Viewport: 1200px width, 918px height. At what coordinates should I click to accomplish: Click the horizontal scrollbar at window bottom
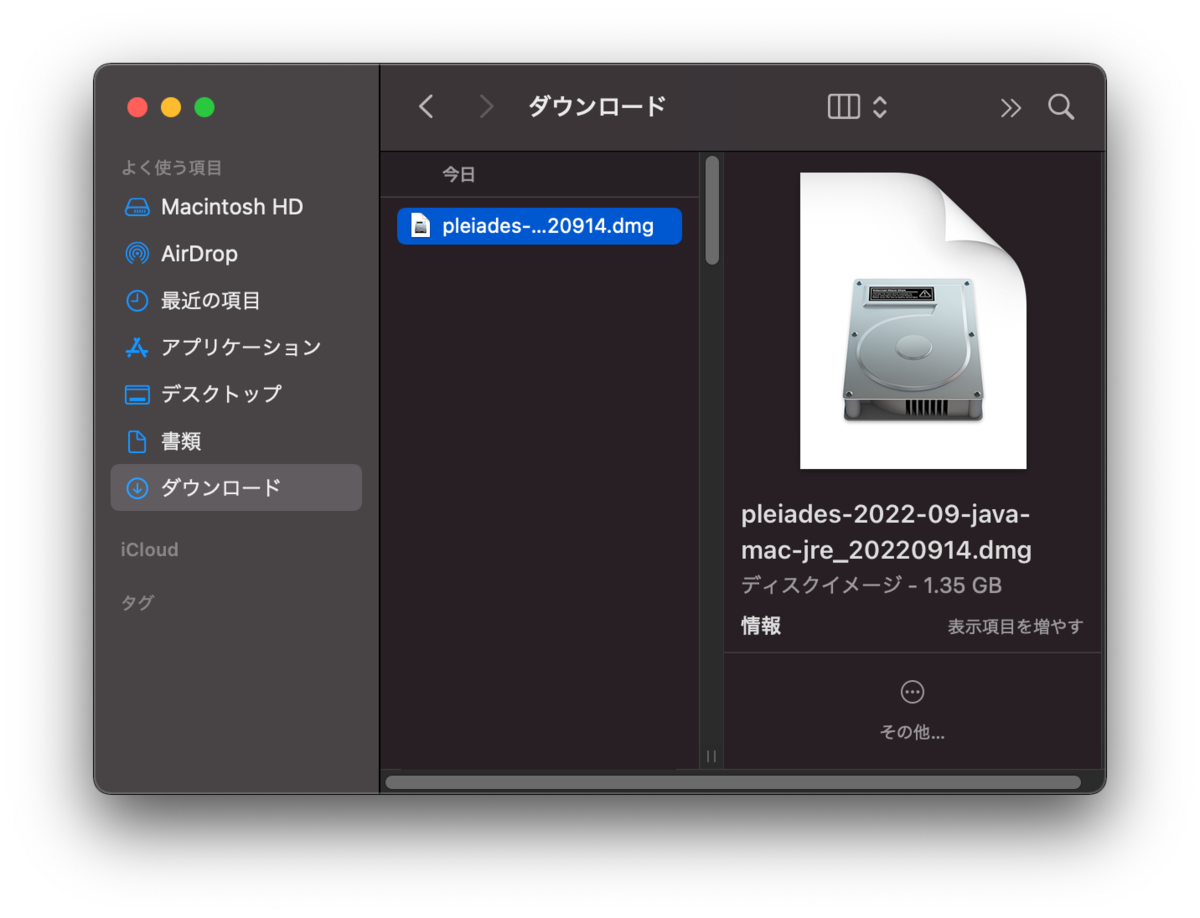point(733,782)
